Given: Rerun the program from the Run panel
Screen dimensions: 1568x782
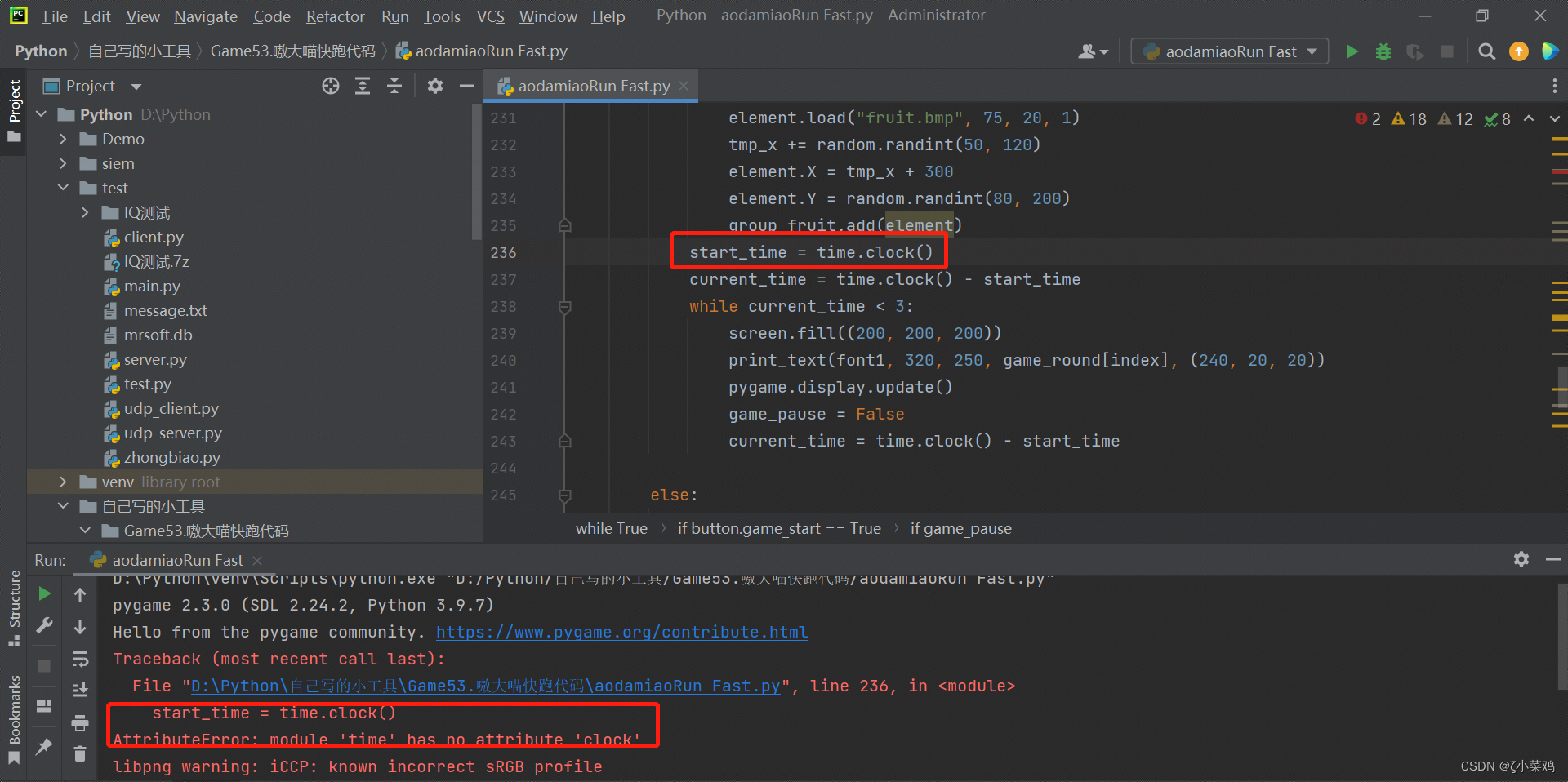Looking at the screenshot, I should [x=44, y=593].
